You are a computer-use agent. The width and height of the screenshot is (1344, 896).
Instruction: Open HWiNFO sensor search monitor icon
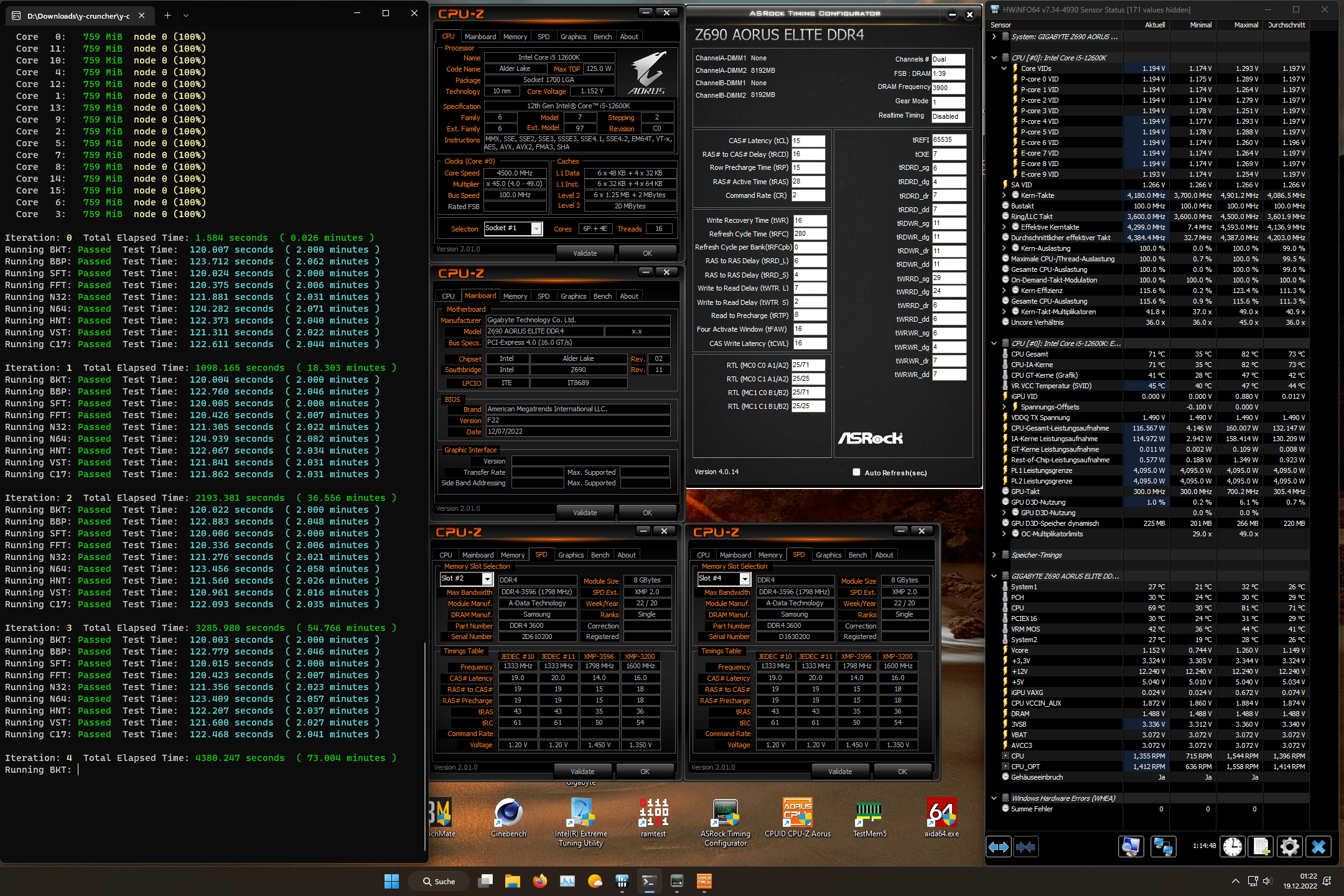coord(1131,847)
